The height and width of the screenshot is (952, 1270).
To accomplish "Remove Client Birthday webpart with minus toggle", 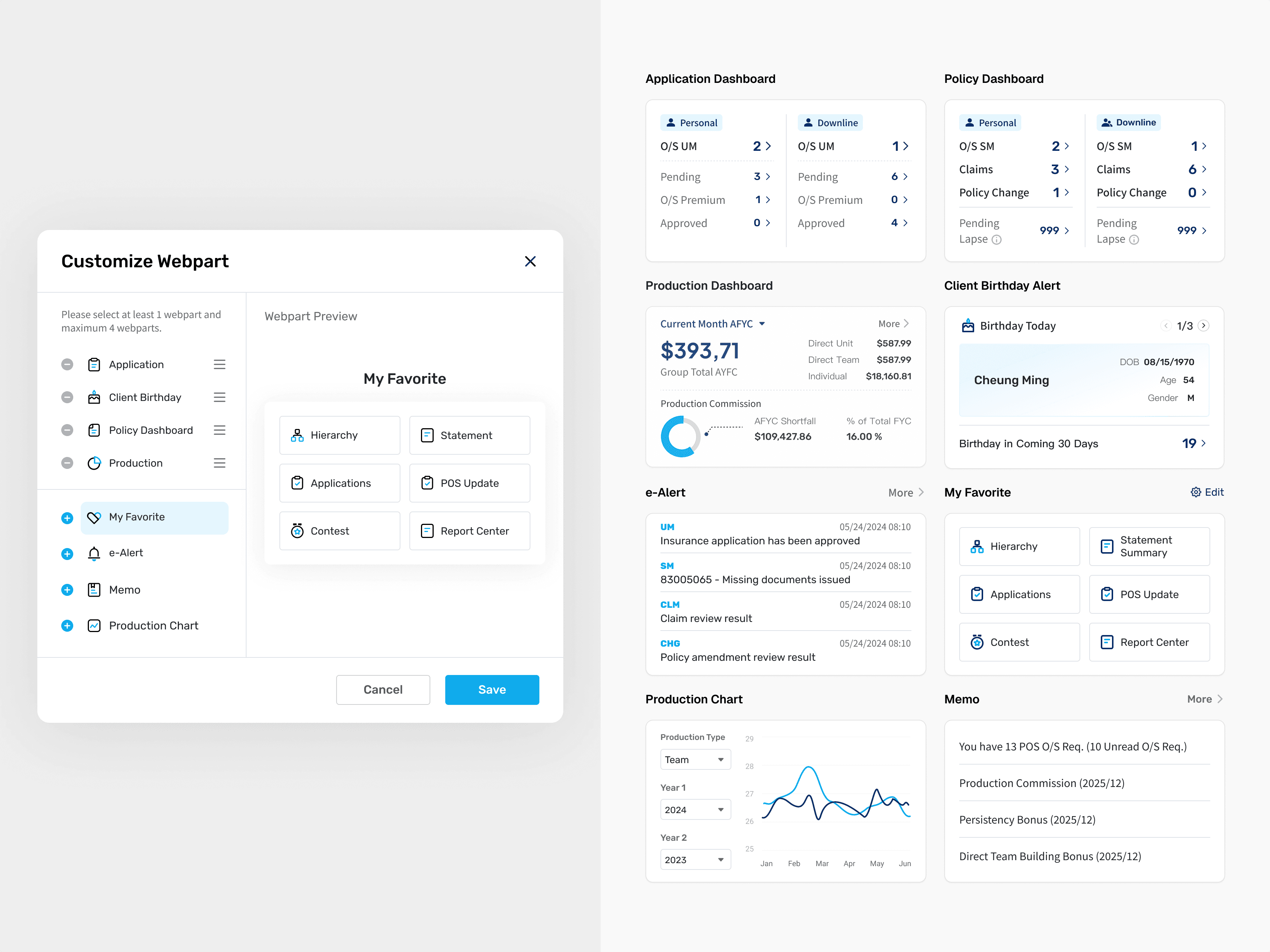I will (67, 397).
